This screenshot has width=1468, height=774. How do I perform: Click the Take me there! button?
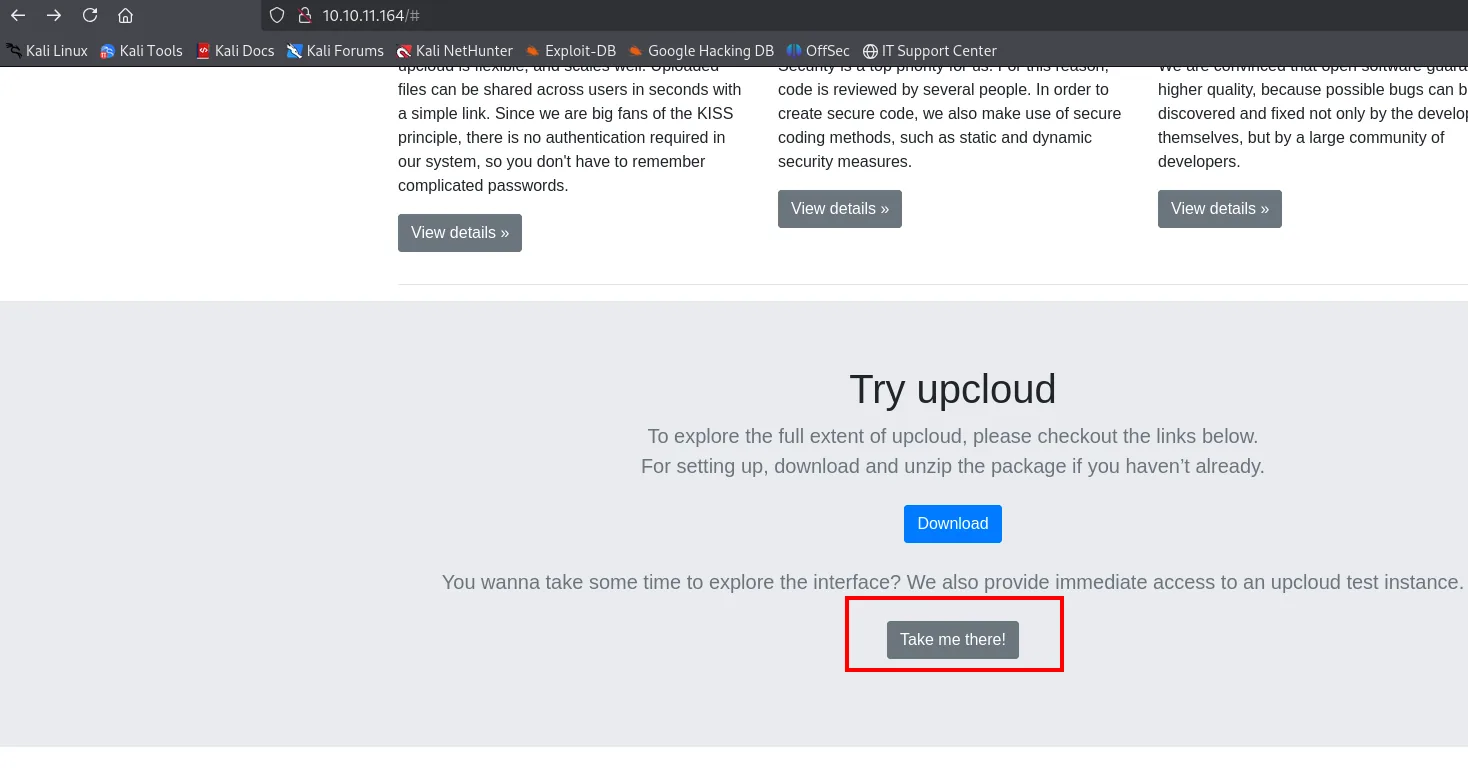click(953, 640)
